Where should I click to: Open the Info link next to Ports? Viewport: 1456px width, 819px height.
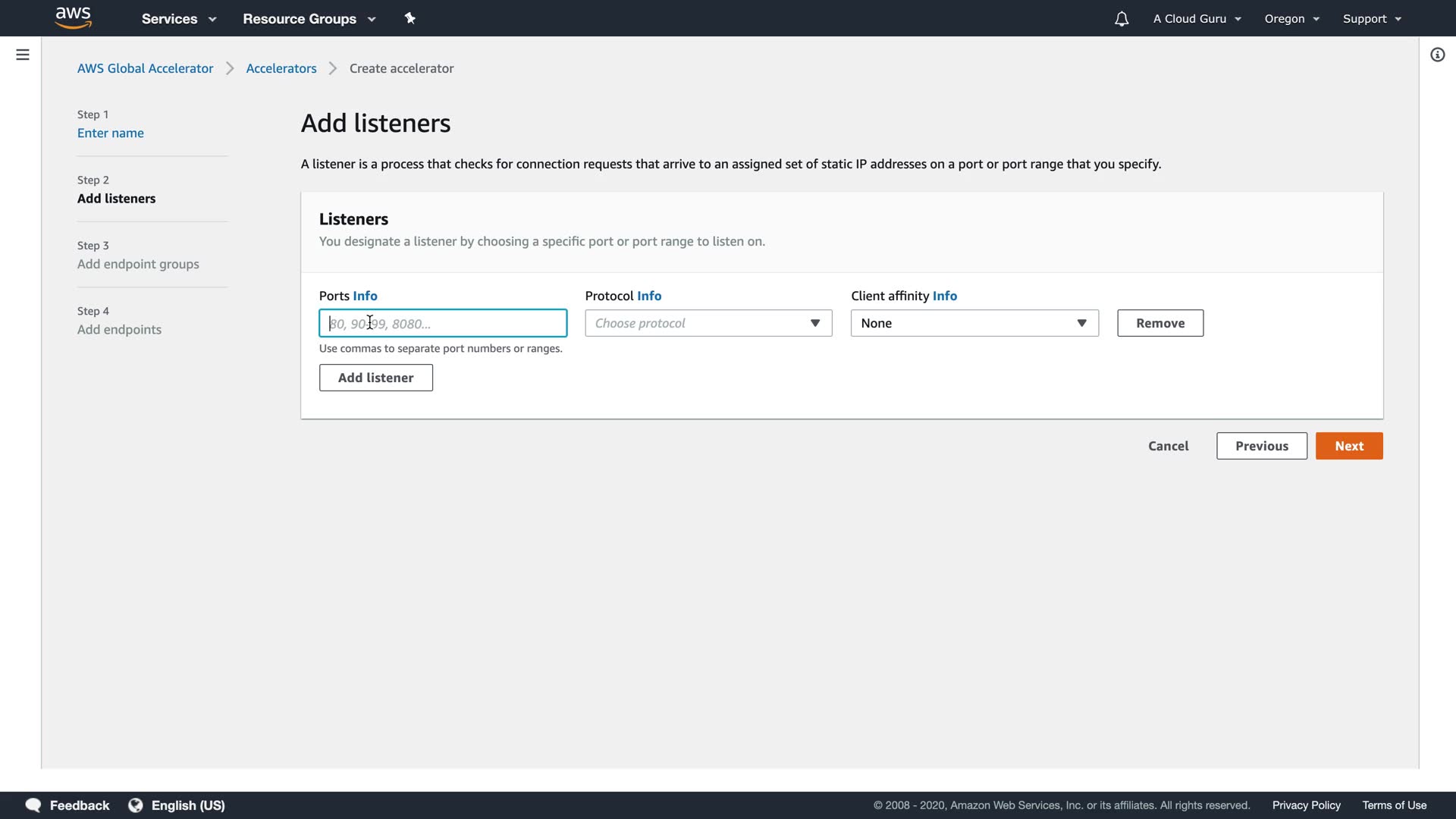tap(365, 296)
